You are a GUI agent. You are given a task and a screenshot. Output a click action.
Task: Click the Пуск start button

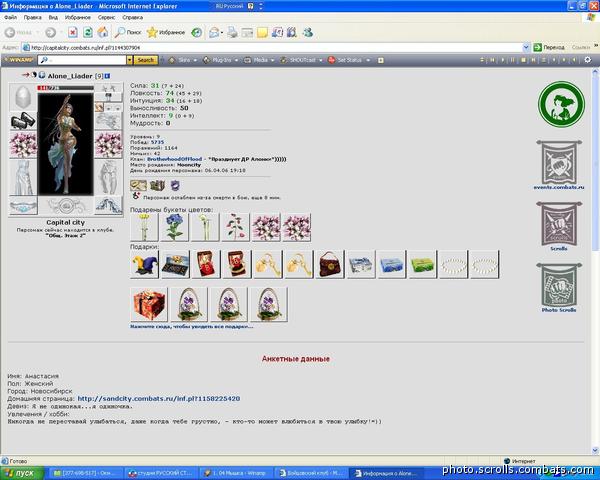coord(22,473)
